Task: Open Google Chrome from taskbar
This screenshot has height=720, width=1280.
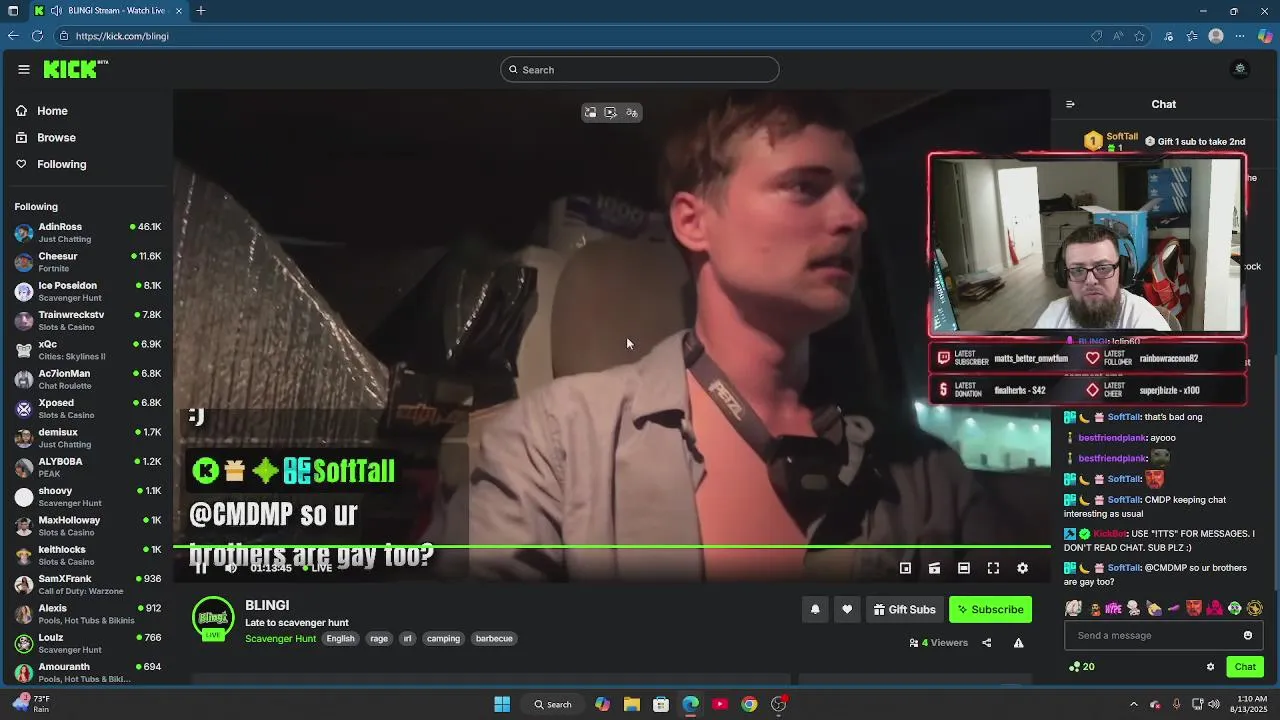Action: click(x=749, y=704)
